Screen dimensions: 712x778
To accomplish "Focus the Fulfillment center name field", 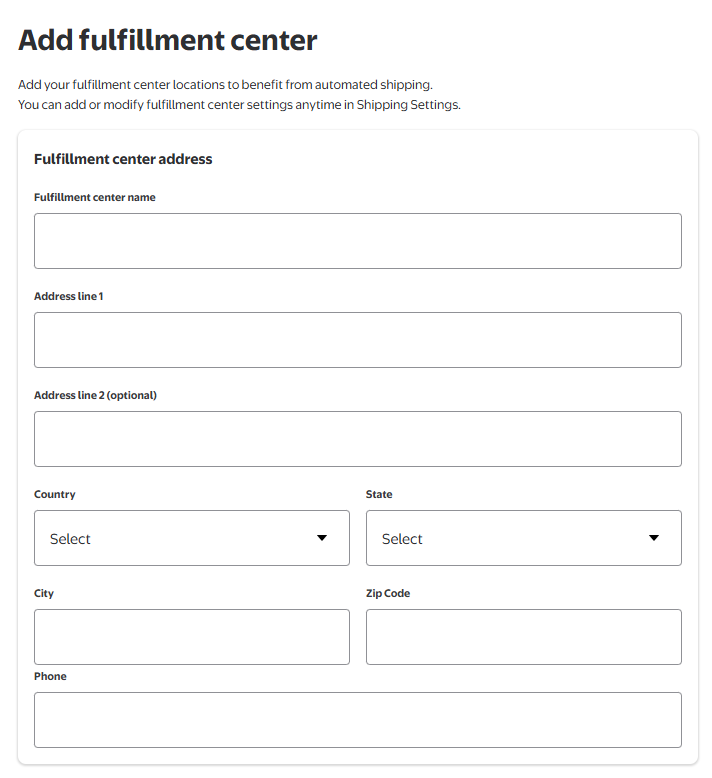I will pyautogui.click(x=358, y=241).
